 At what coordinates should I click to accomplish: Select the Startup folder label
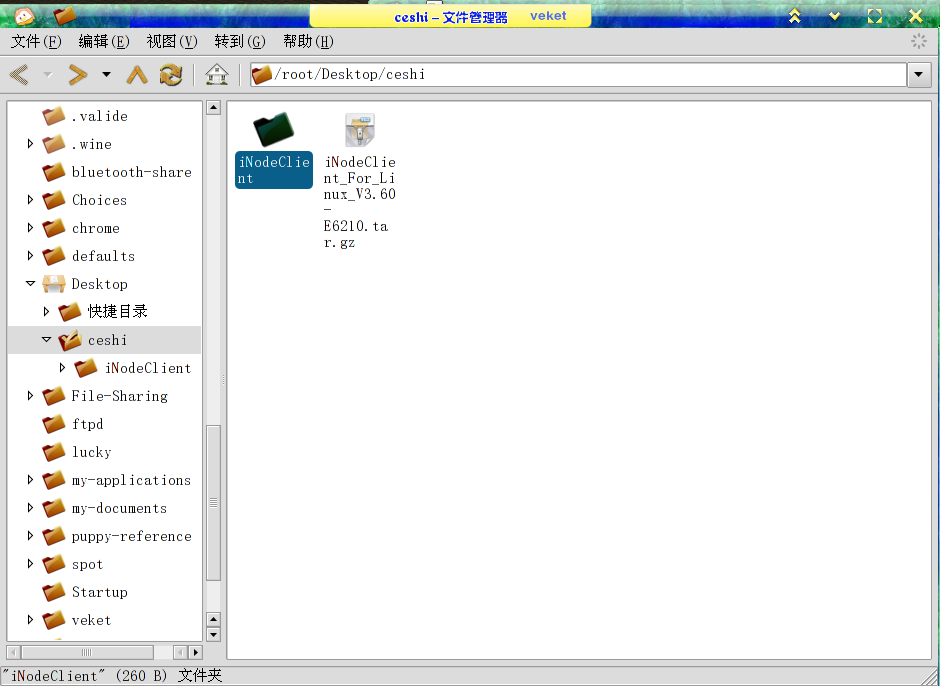click(100, 592)
